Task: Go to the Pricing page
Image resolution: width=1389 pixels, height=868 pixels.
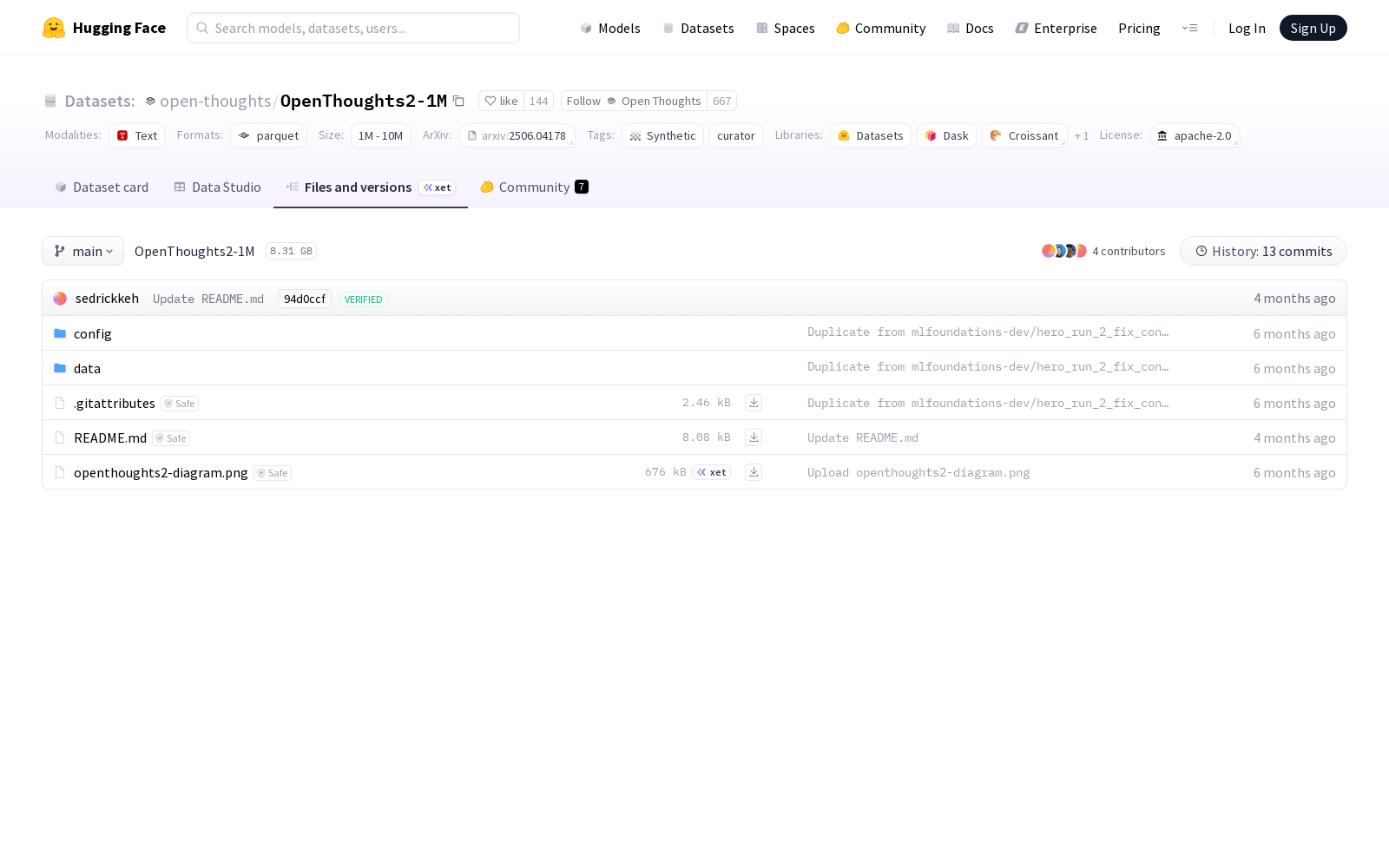Action: [1139, 28]
